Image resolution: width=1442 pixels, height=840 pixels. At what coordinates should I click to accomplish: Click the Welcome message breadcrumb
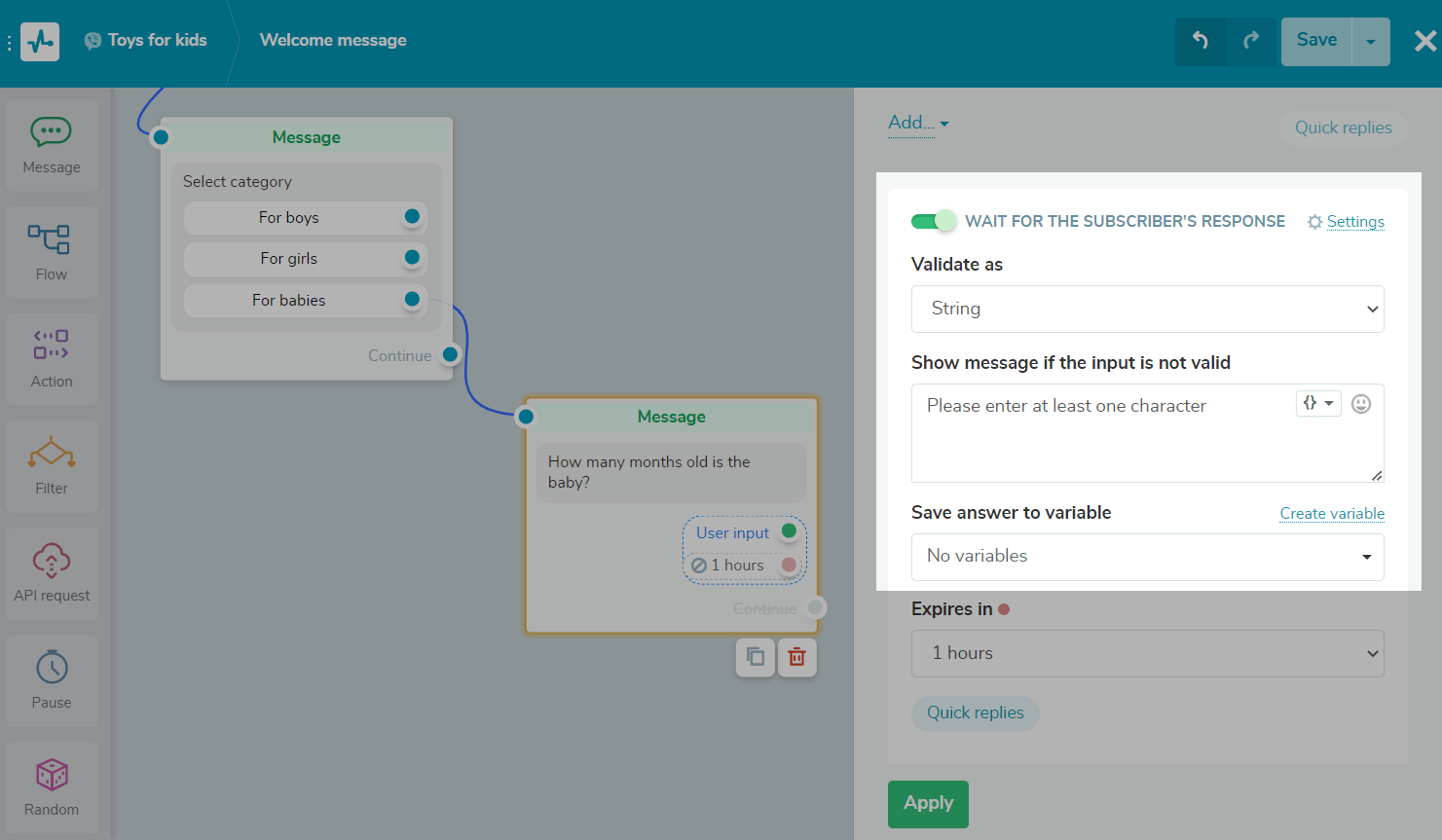[x=333, y=40]
